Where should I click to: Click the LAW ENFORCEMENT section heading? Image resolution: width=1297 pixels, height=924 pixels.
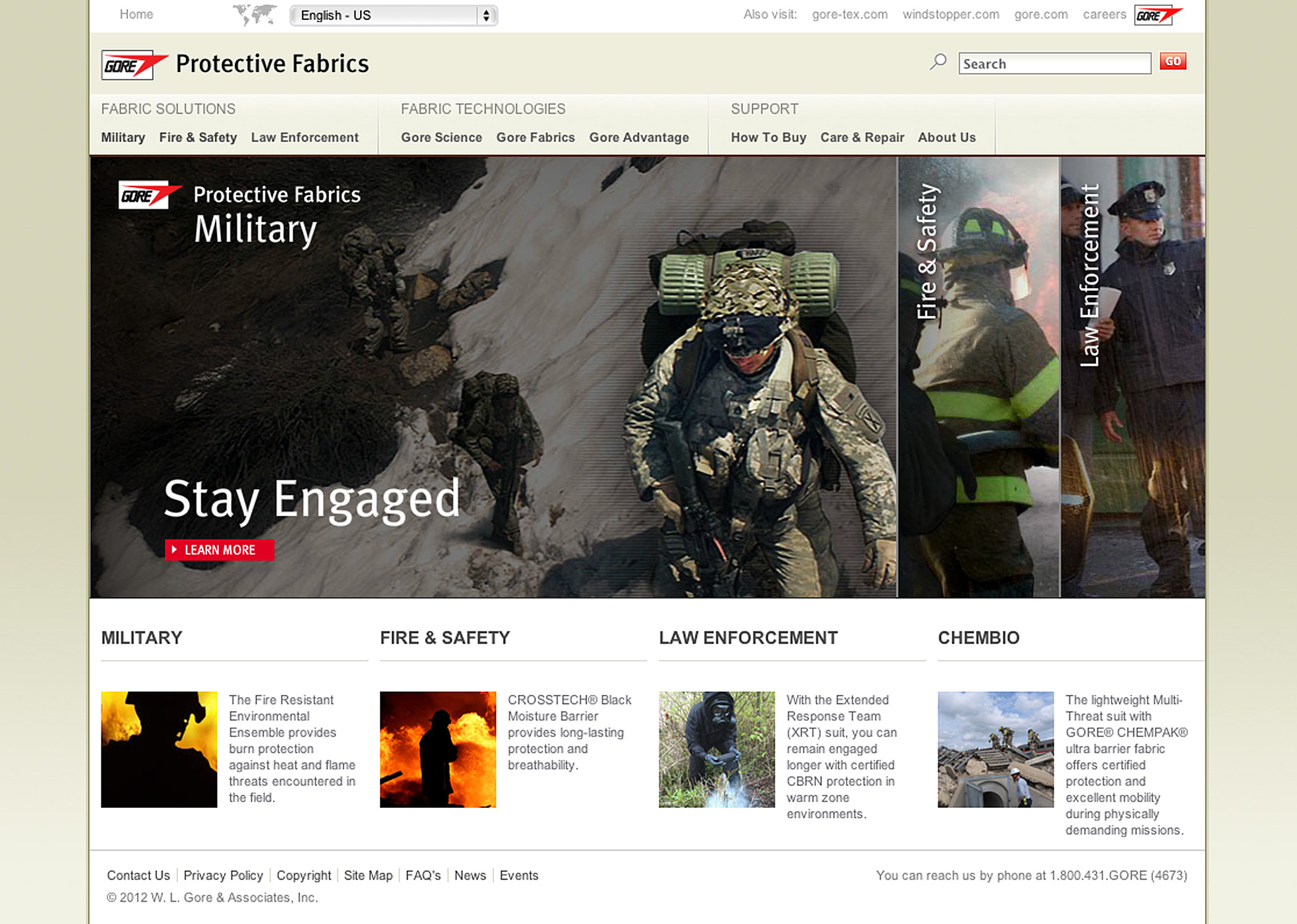tap(748, 637)
